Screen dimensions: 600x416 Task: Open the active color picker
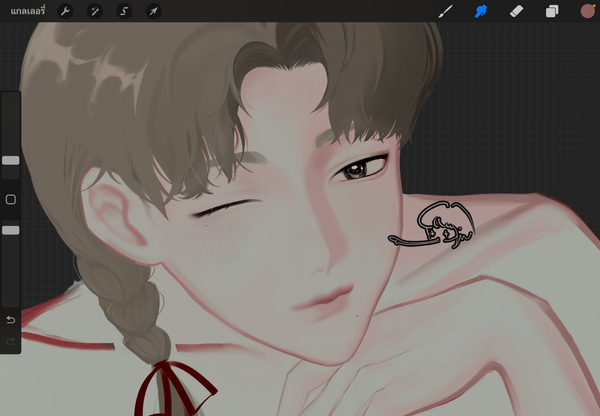587,11
